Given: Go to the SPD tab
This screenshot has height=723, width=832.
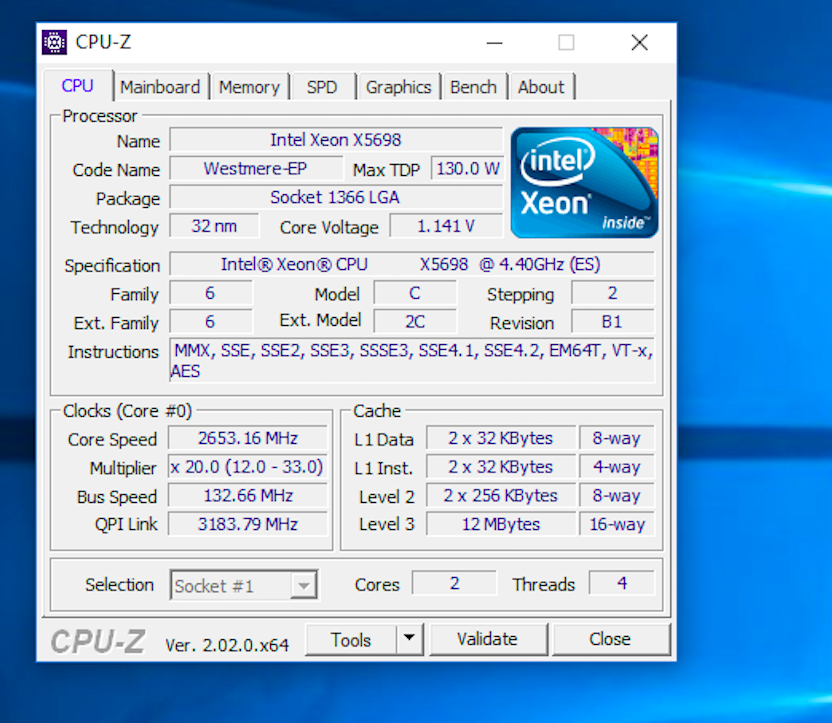Looking at the screenshot, I should pos(322,87).
